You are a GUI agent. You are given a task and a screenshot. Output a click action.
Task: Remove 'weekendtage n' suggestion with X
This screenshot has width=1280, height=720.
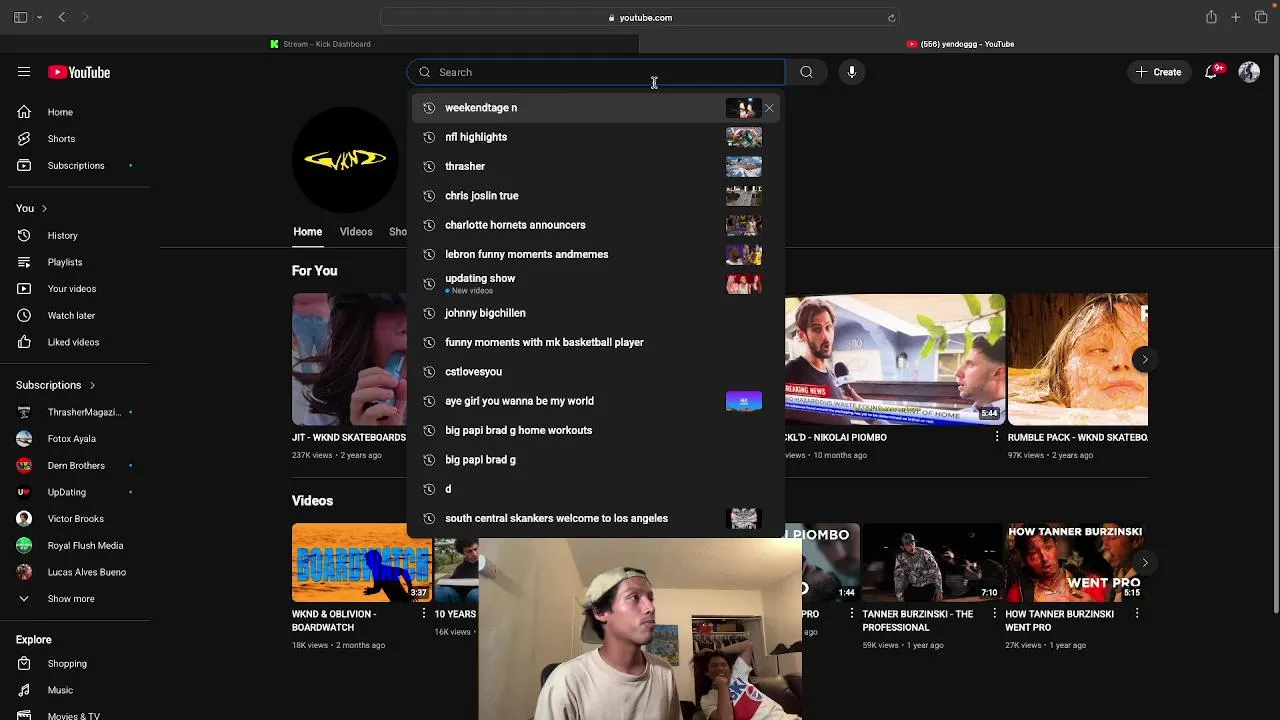[x=769, y=108]
